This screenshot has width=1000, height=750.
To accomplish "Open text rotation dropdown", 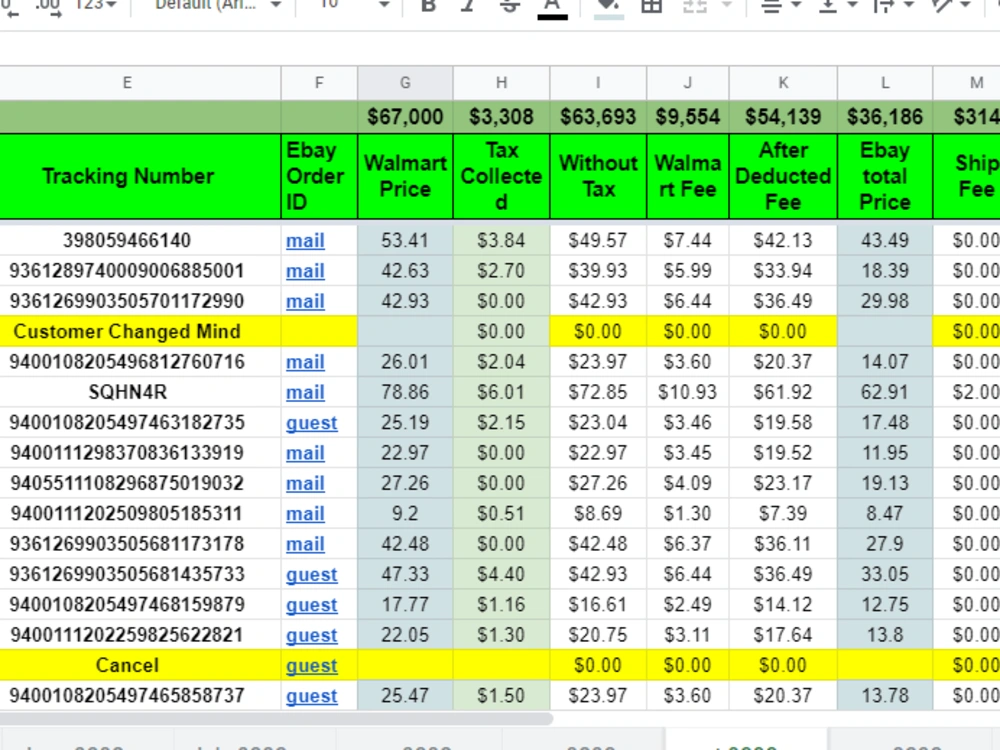I will point(950,6).
